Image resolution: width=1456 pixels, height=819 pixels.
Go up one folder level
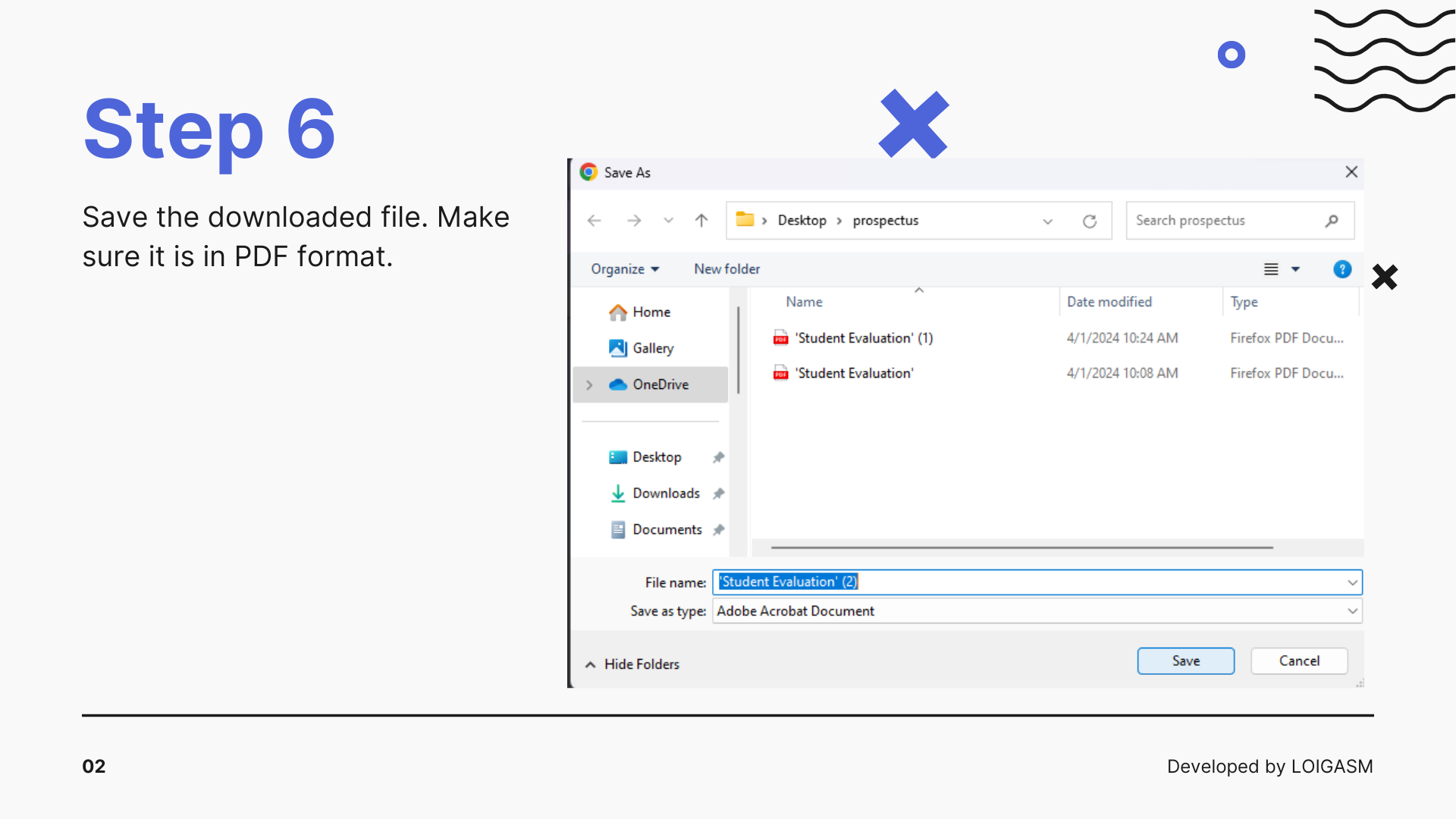pyautogui.click(x=701, y=221)
